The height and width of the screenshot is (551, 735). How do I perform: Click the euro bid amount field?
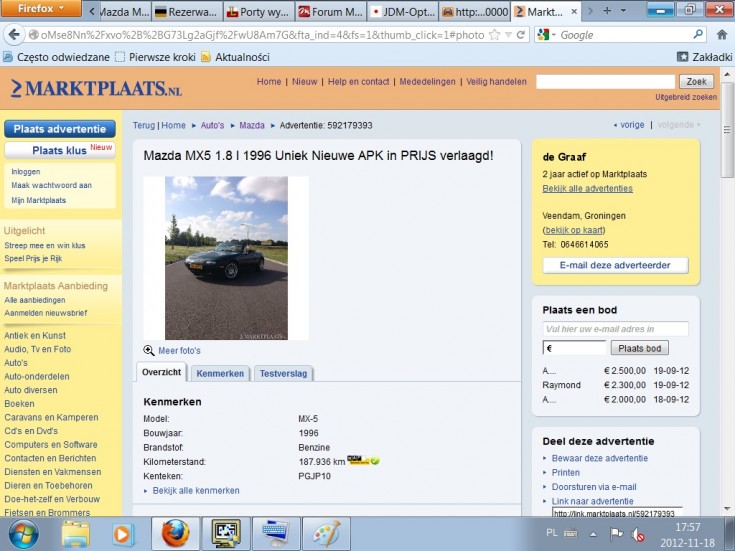click(x=574, y=348)
